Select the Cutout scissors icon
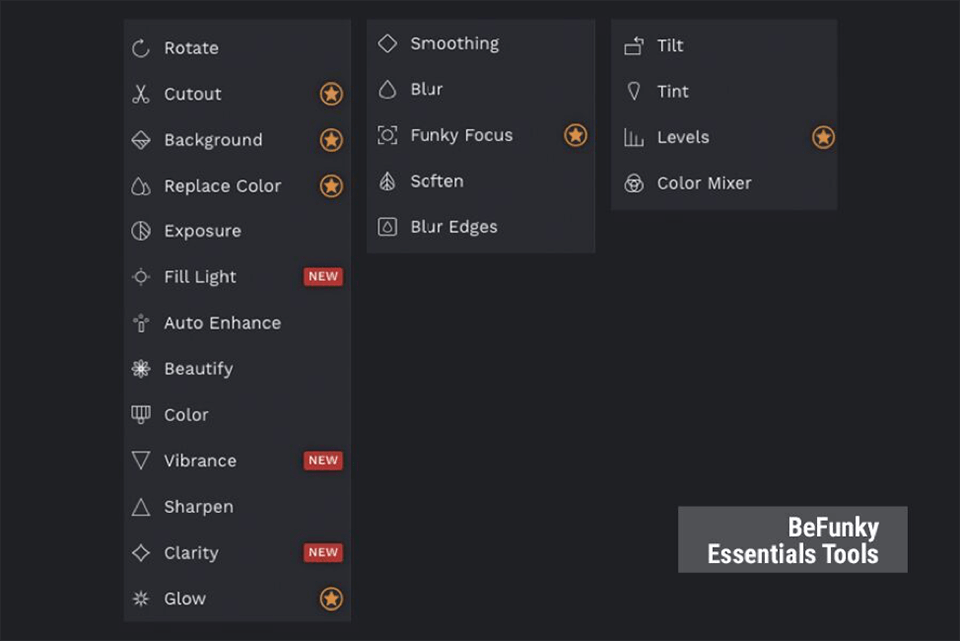 pos(141,94)
